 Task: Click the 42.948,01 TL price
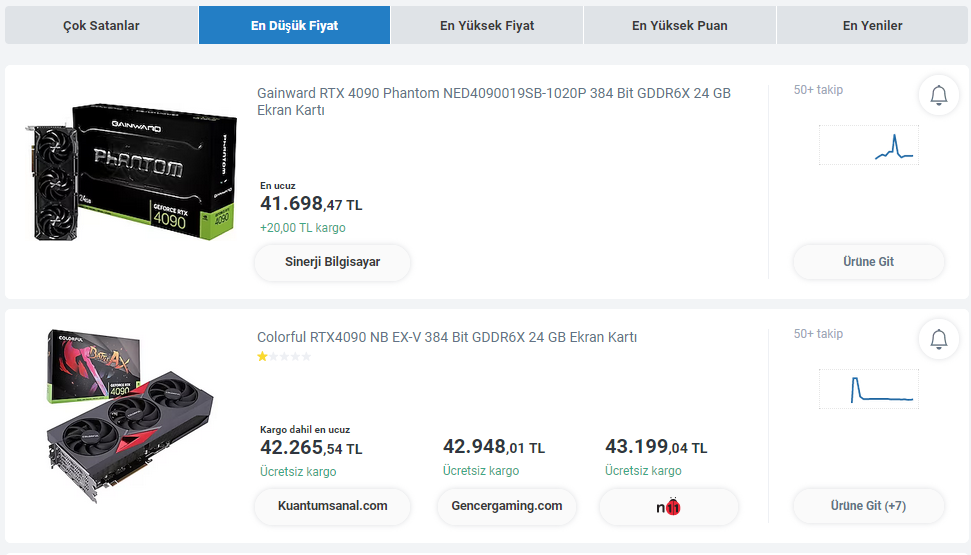point(494,447)
